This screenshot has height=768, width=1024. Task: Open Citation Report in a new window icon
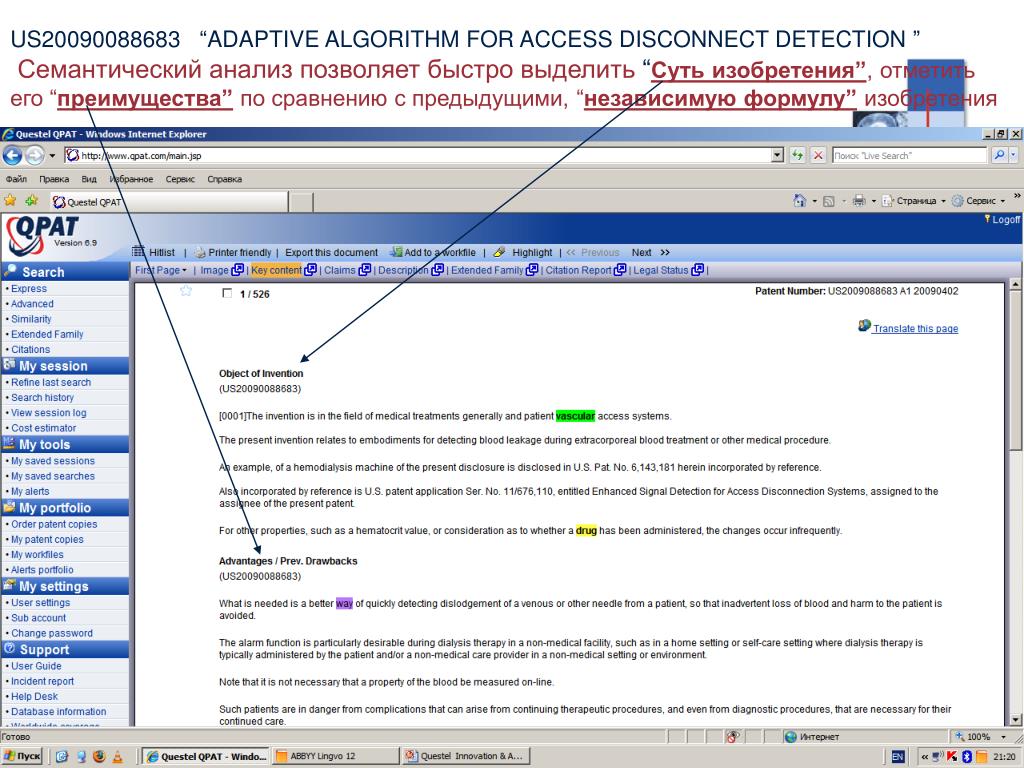pyautogui.click(x=620, y=270)
